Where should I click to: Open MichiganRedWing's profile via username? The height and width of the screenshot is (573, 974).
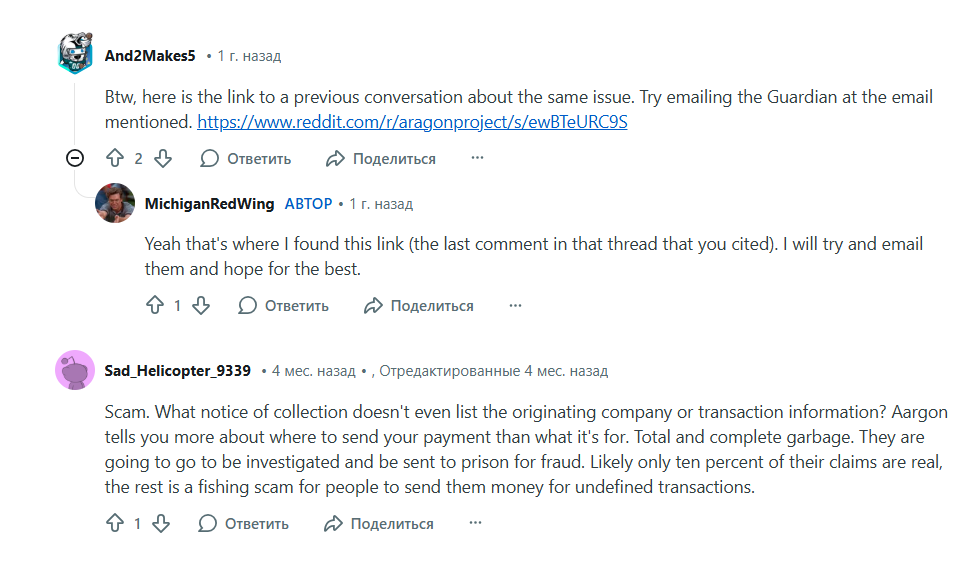tap(209, 203)
